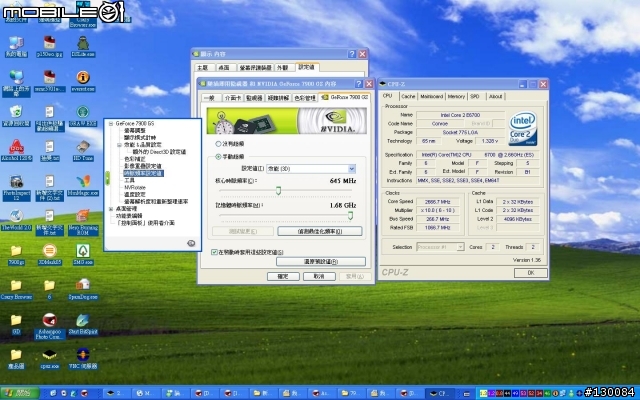The image size is (640, 400).
Task: Open the OD folder on the desktop
Action: click(16, 324)
